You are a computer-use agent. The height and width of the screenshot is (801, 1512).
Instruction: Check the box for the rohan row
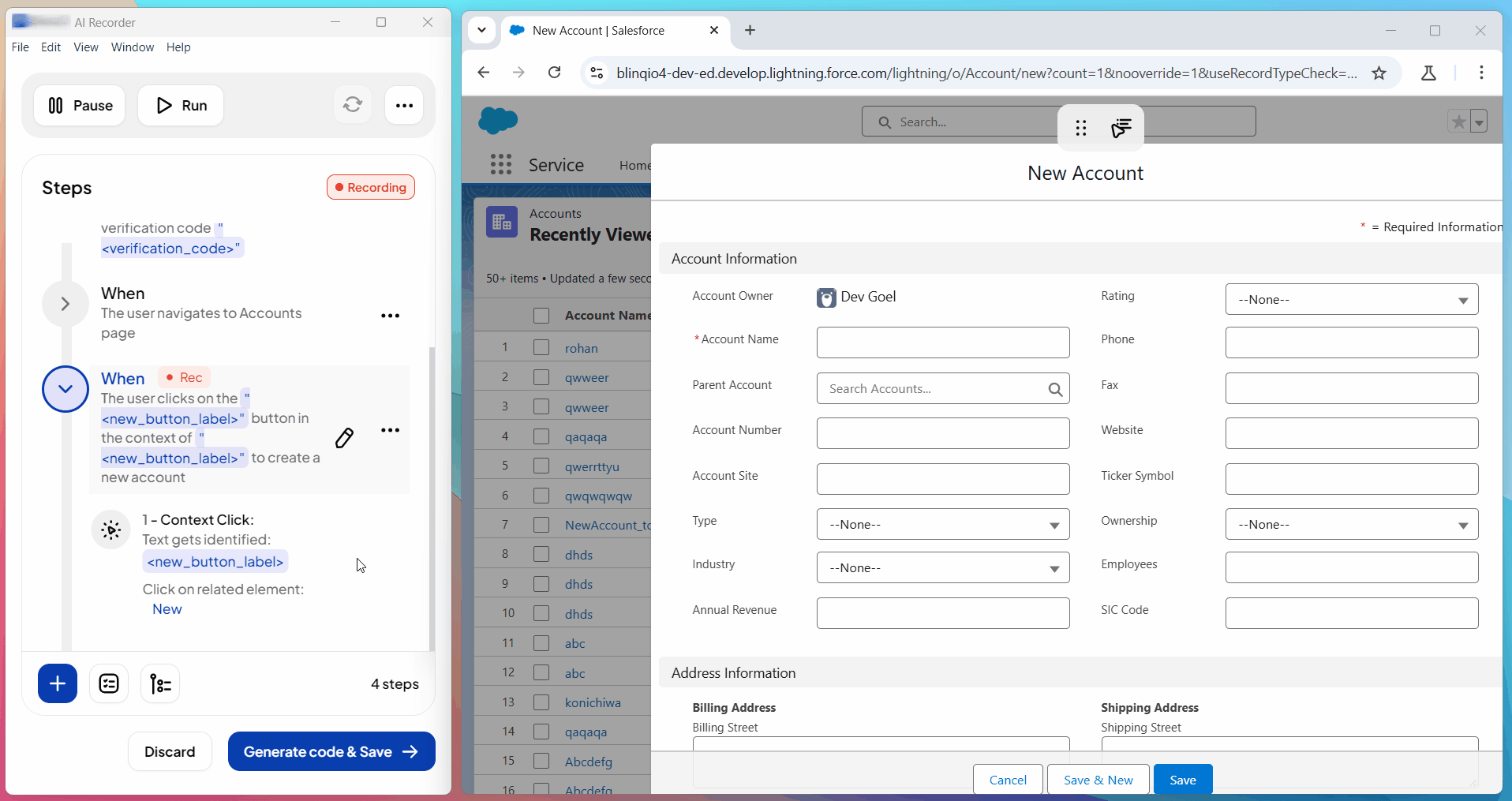(x=541, y=347)
